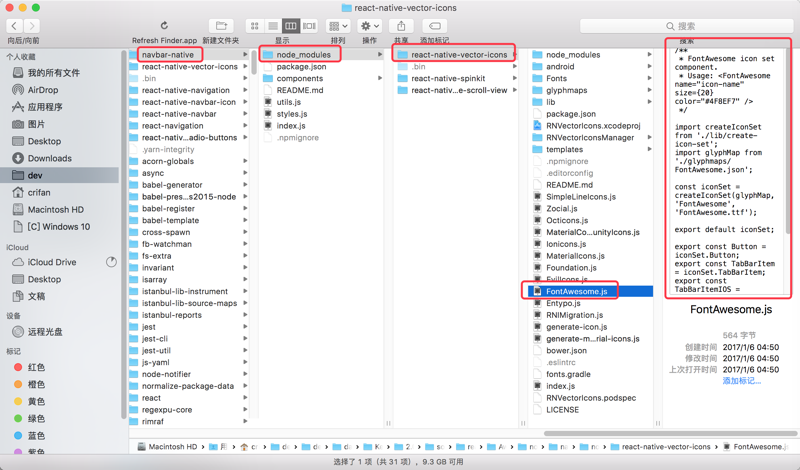Select RNVectorIcons.xcodeproj file
Viewport: 800px width, 470px height.
click(593, 126)
